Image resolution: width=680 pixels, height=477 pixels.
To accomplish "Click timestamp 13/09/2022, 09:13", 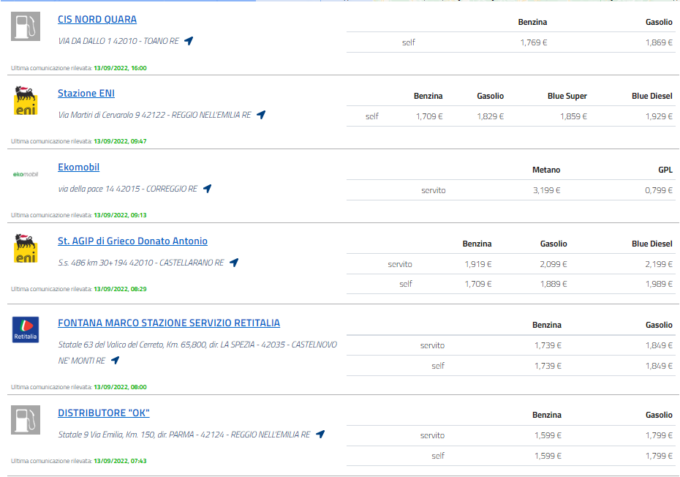I will (x=120, y=215).
